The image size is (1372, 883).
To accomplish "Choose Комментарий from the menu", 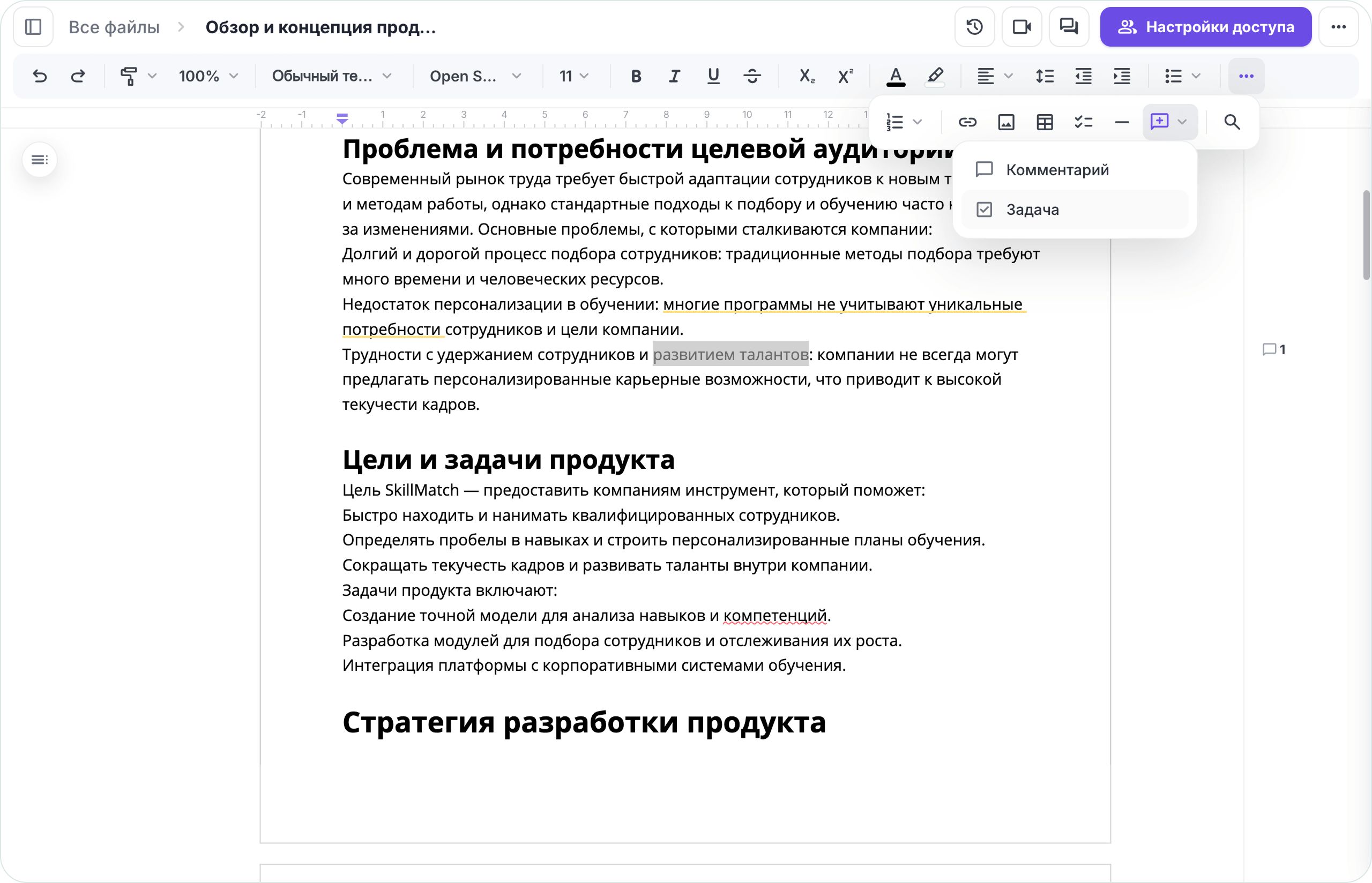I will point(1075,170).
